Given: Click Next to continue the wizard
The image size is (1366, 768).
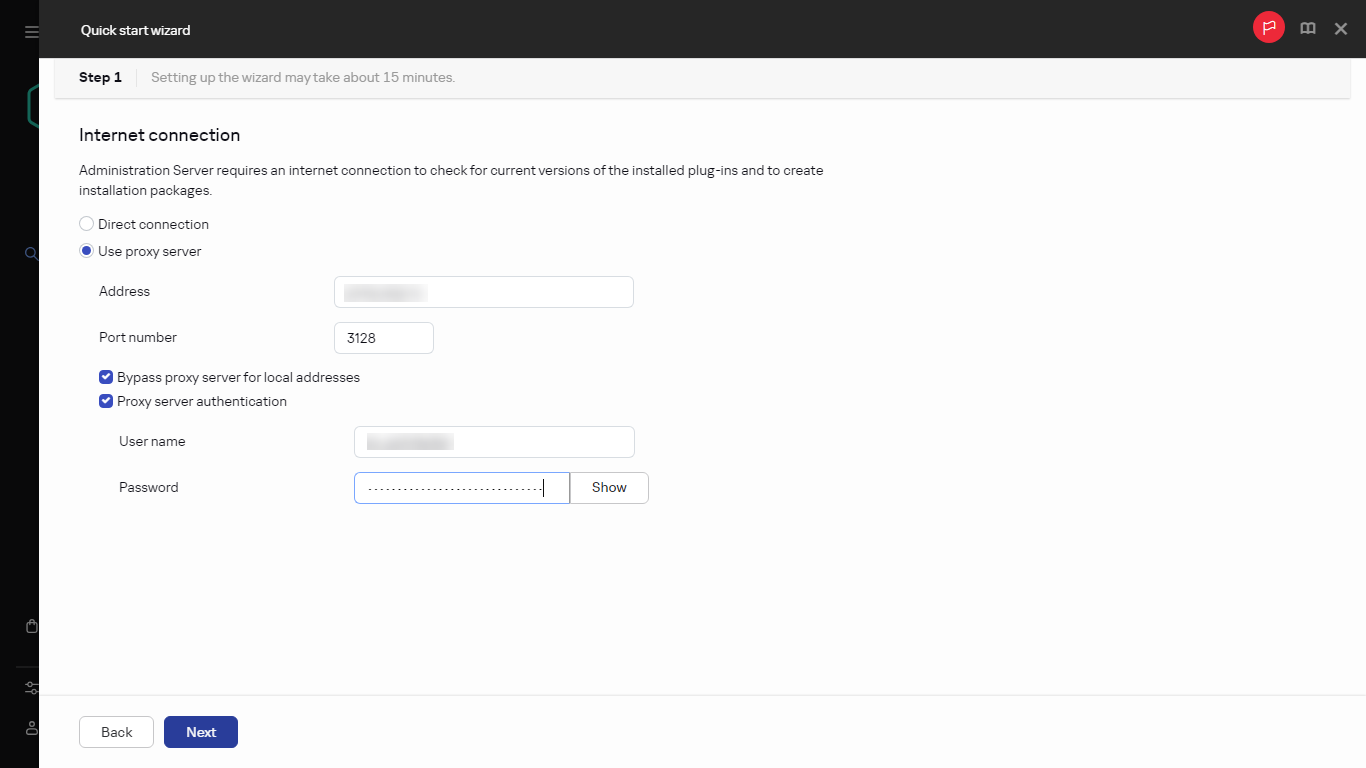Looking at the screenshot, I should tap(200, 731).
